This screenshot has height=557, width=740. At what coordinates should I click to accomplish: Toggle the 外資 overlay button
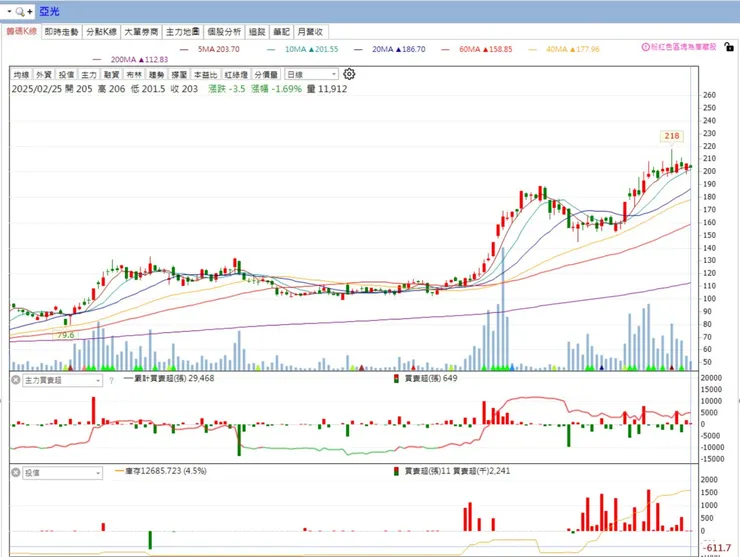pyautogui.click(x=44, y=75)
